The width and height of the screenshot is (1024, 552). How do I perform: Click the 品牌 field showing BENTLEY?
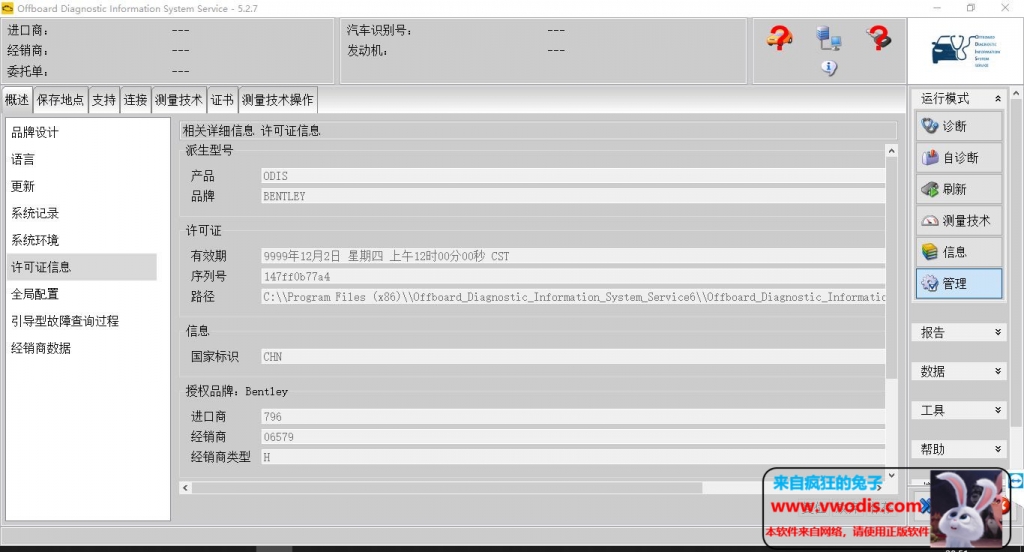(x=573, y=196)
